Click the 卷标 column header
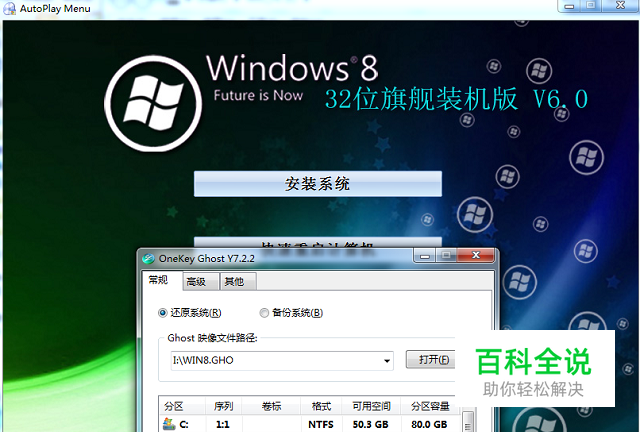This screenshot has height=432, width=640. pos(271,406)
